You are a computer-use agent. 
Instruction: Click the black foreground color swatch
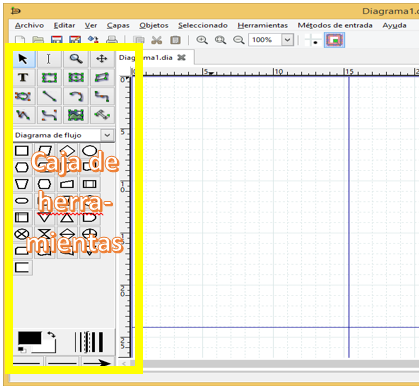click(30, 338)
